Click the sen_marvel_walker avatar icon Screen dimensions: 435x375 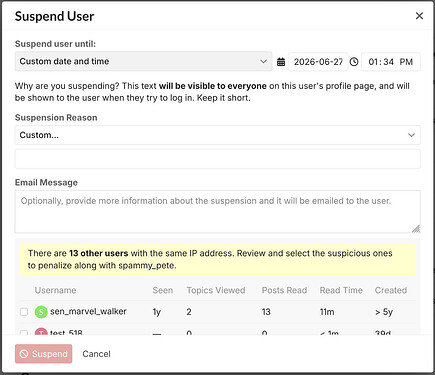[41, 312]
